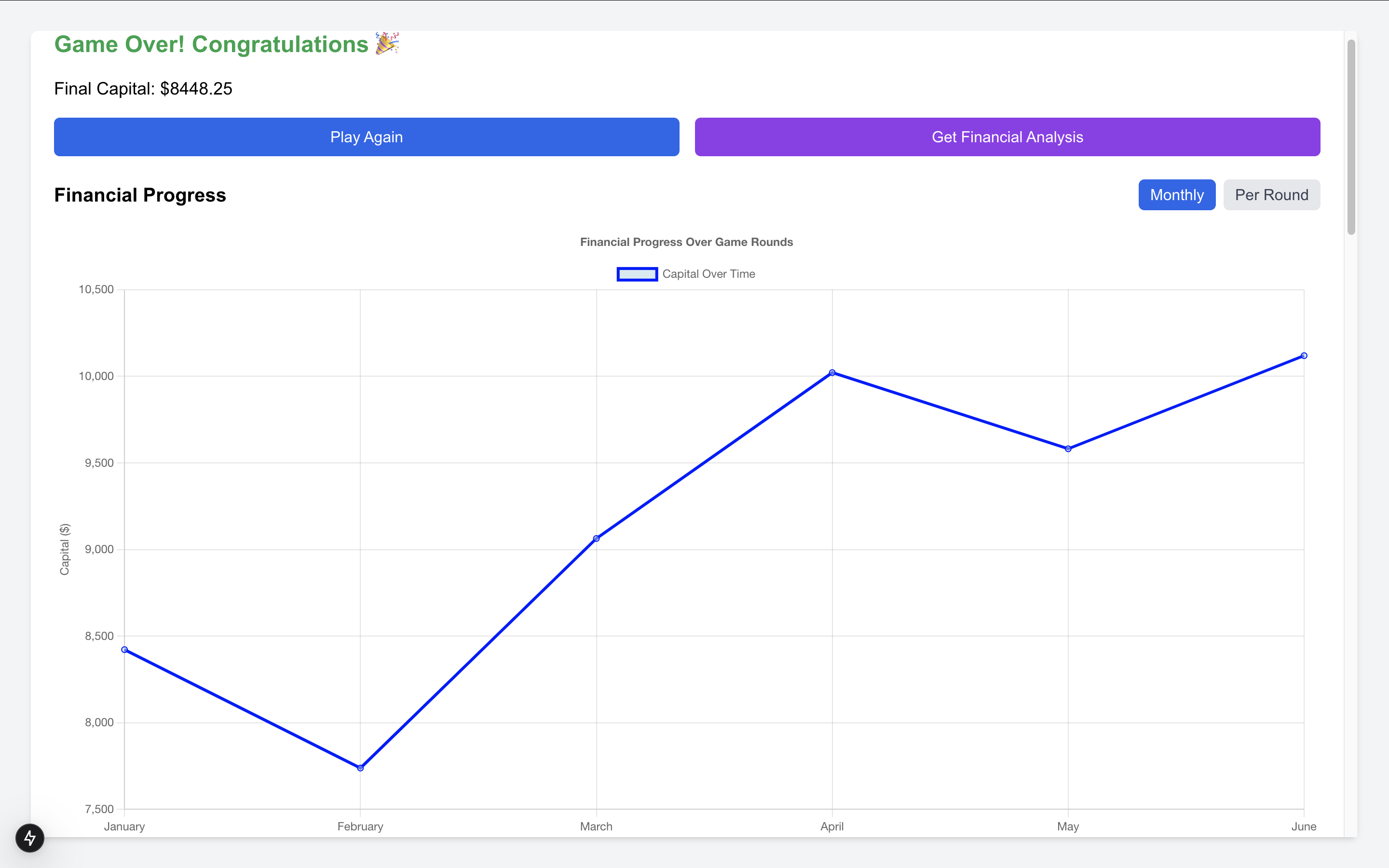Click the page's vertical scrollbar thumb
The width and height of the screenshot is (1389, 868).
point(1351,138)
